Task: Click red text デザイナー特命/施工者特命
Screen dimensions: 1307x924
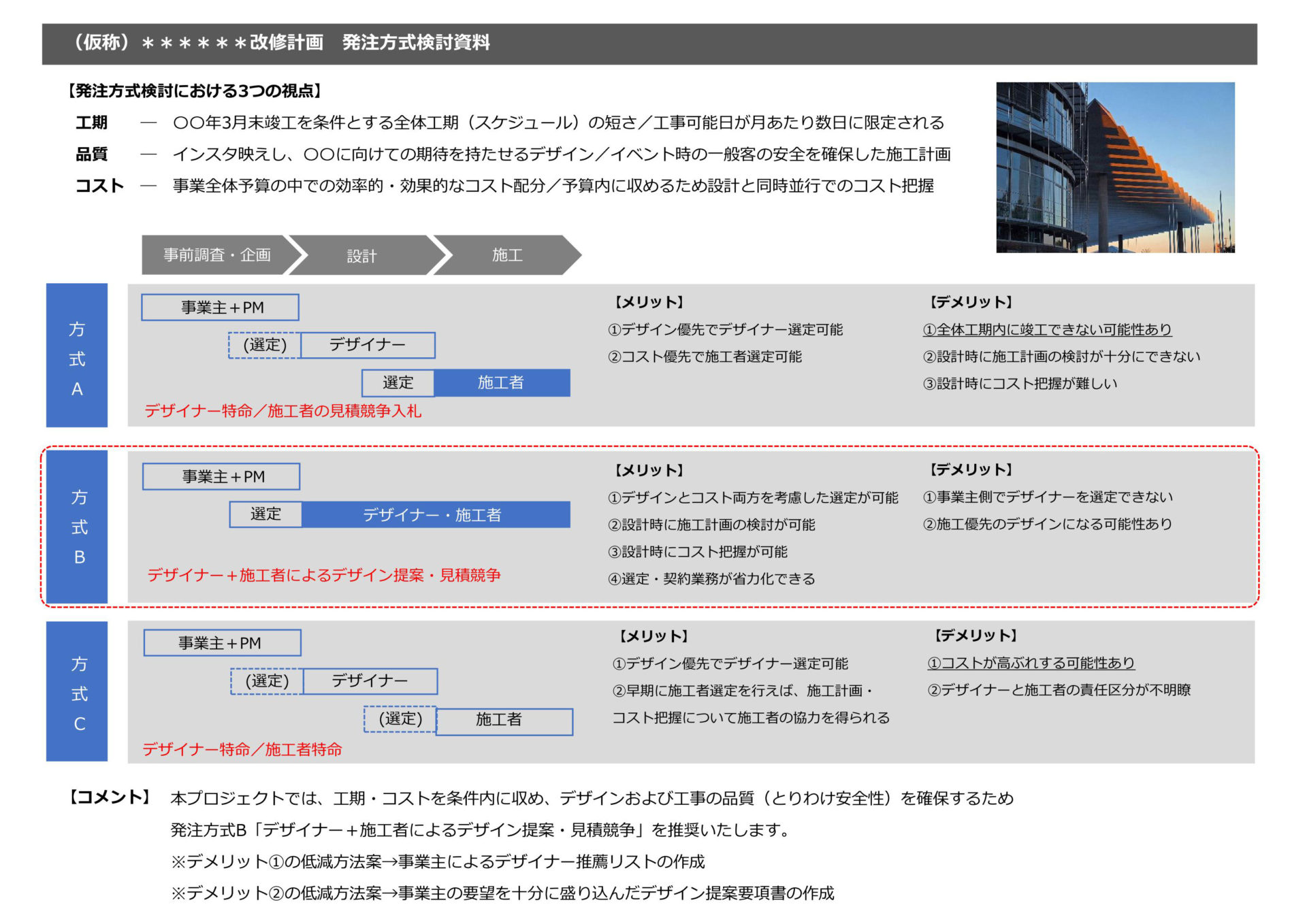Action: (x=242, y=750)
